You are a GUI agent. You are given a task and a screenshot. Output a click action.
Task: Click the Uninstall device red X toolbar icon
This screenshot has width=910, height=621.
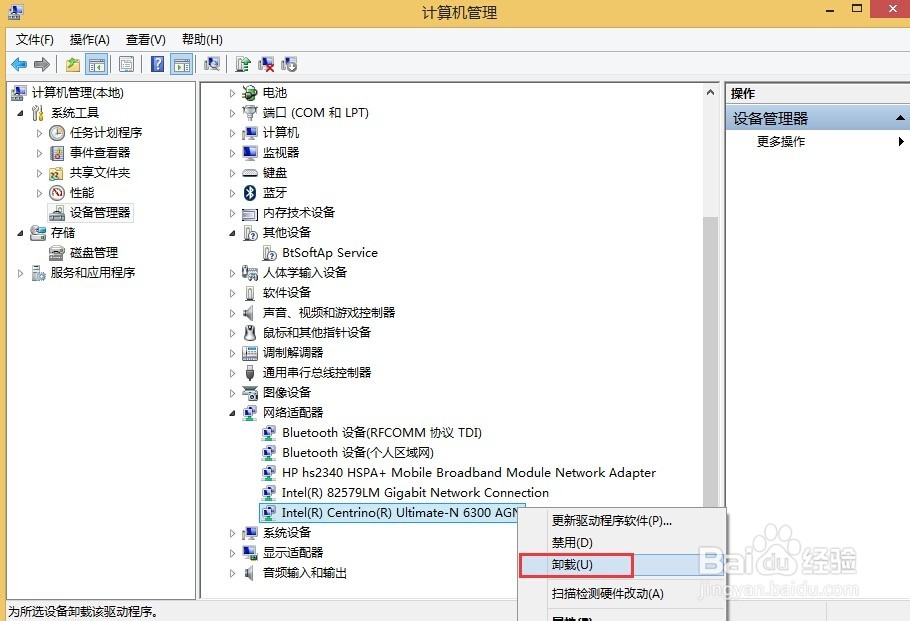pyautogui.click(x=266, y=64)
